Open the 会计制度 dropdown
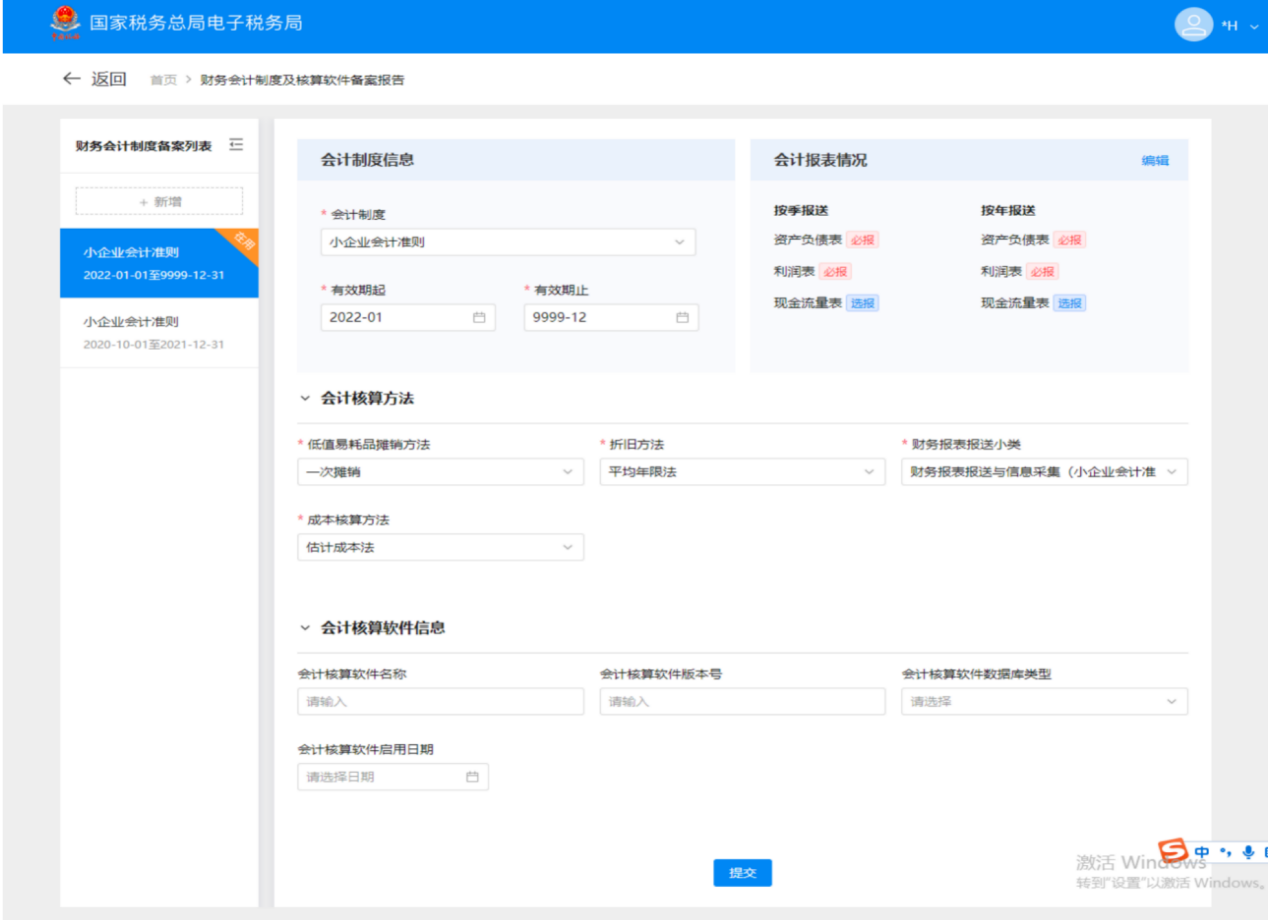Screen dimensions: 1268x920 click(x=508, y=241)
